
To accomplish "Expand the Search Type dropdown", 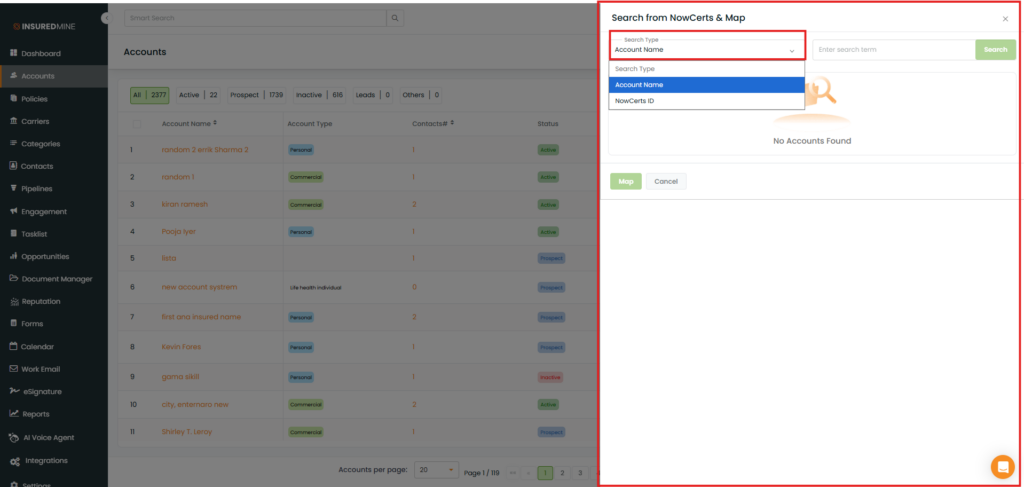I will [x=707, y=45].
